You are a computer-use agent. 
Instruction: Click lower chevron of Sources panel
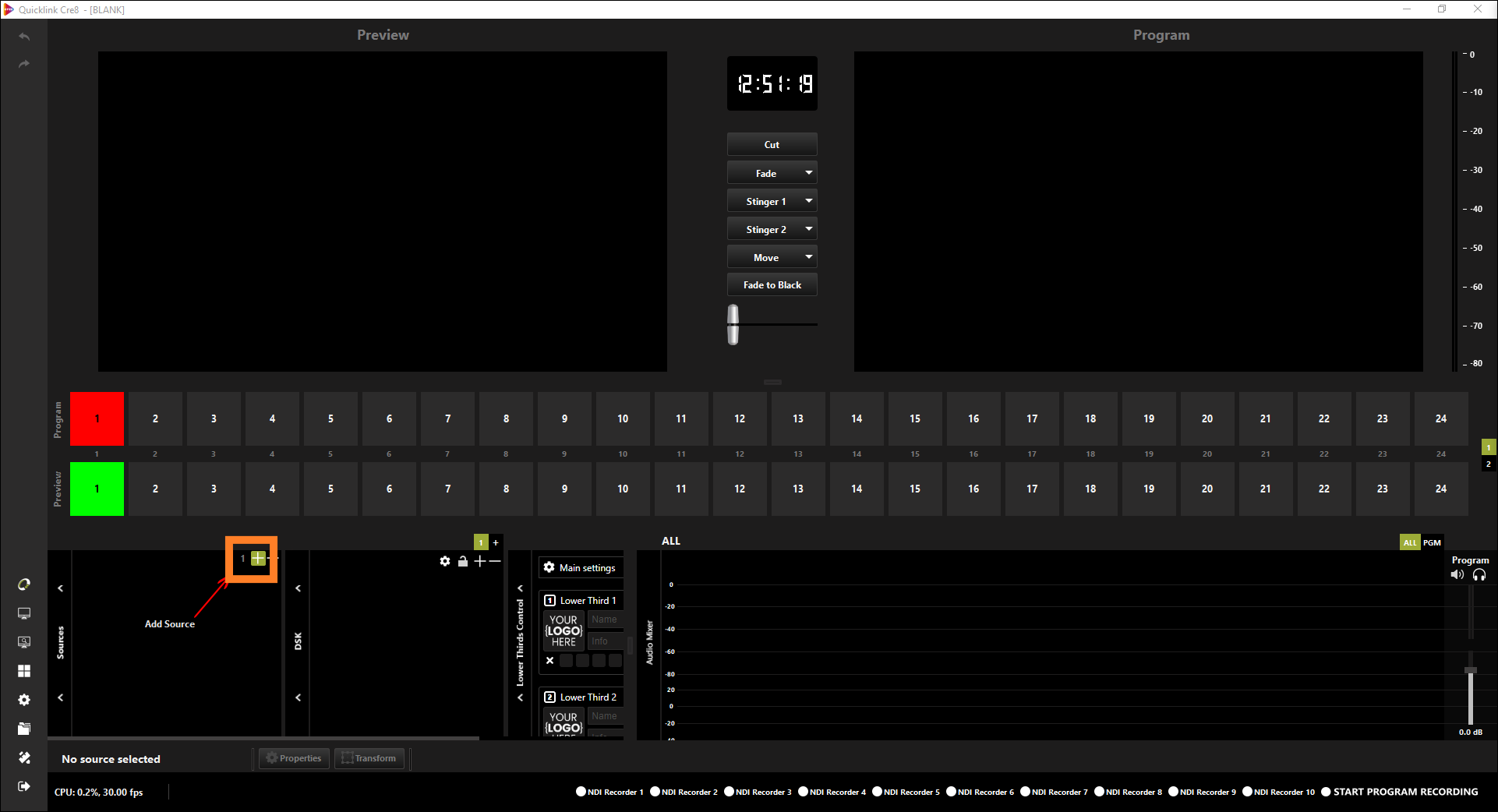[x=60, y=697]
